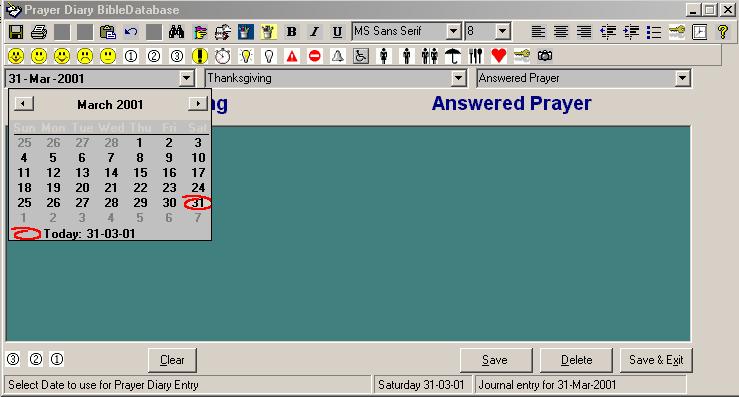
Task: Open the font size 8 dropdown
Action: (503, 32)
